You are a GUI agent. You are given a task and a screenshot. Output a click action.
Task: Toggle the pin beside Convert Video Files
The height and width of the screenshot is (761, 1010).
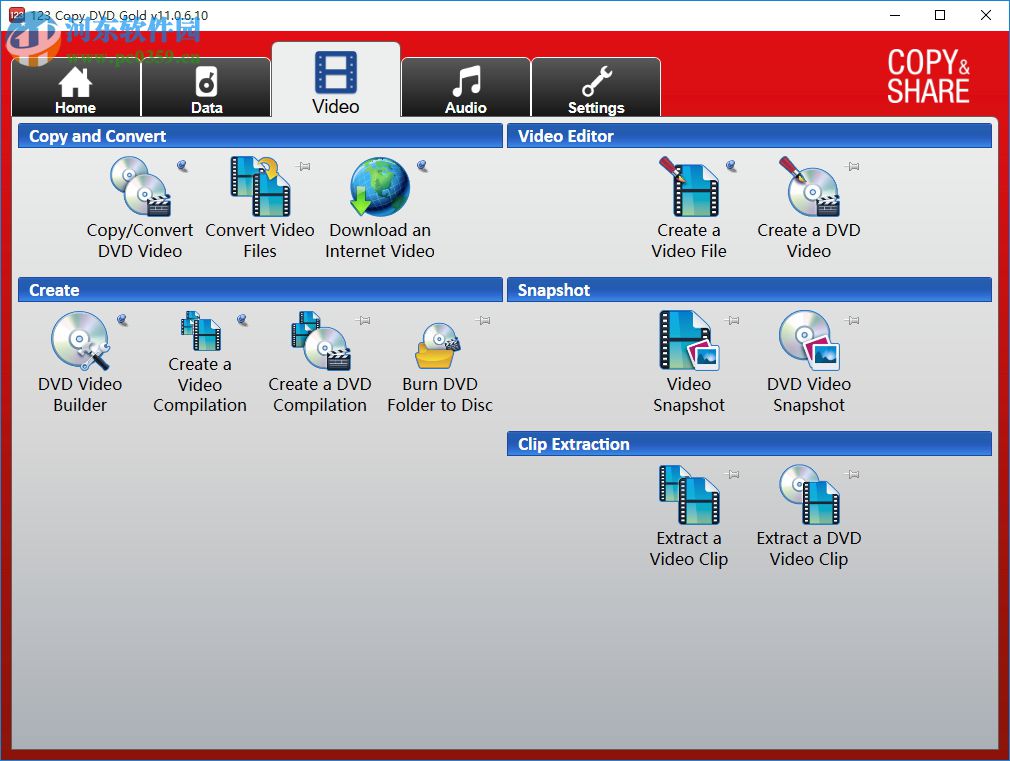point(303,166)
